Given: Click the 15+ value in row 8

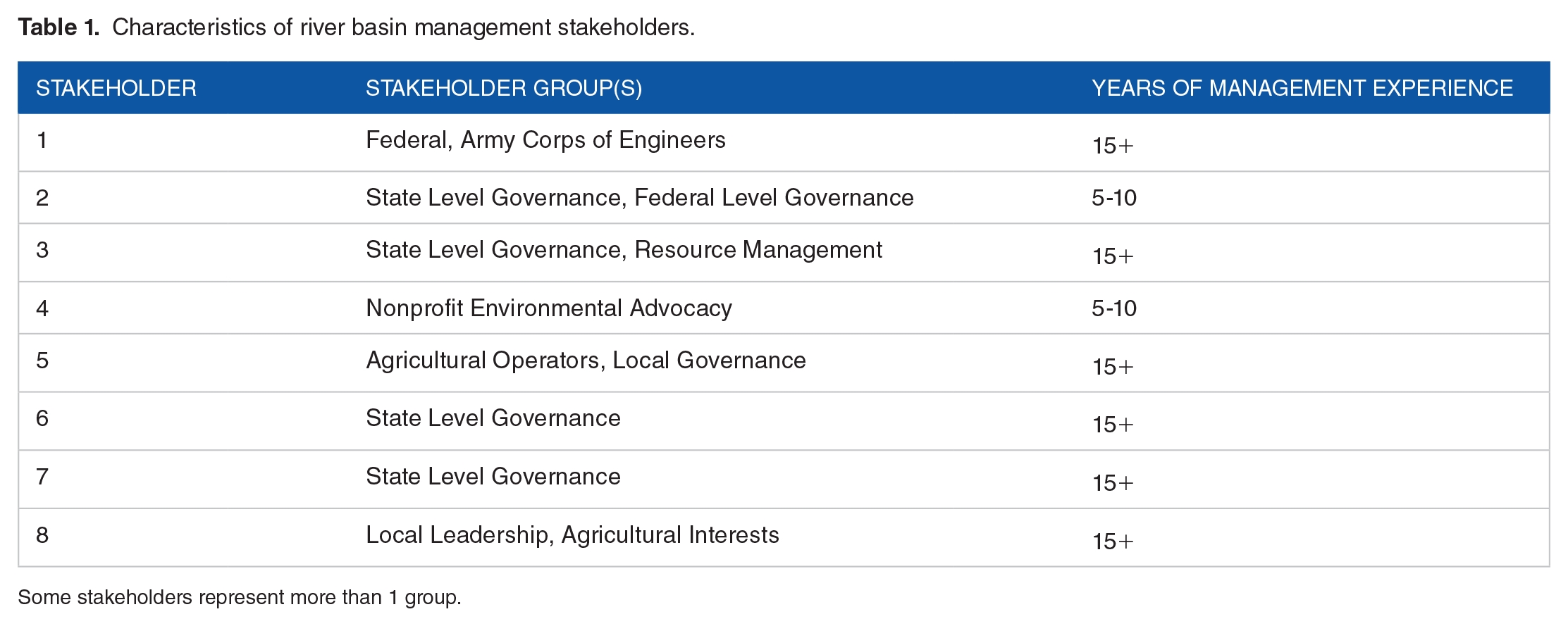Looking at the screenshot, I should pos(1113,542).
